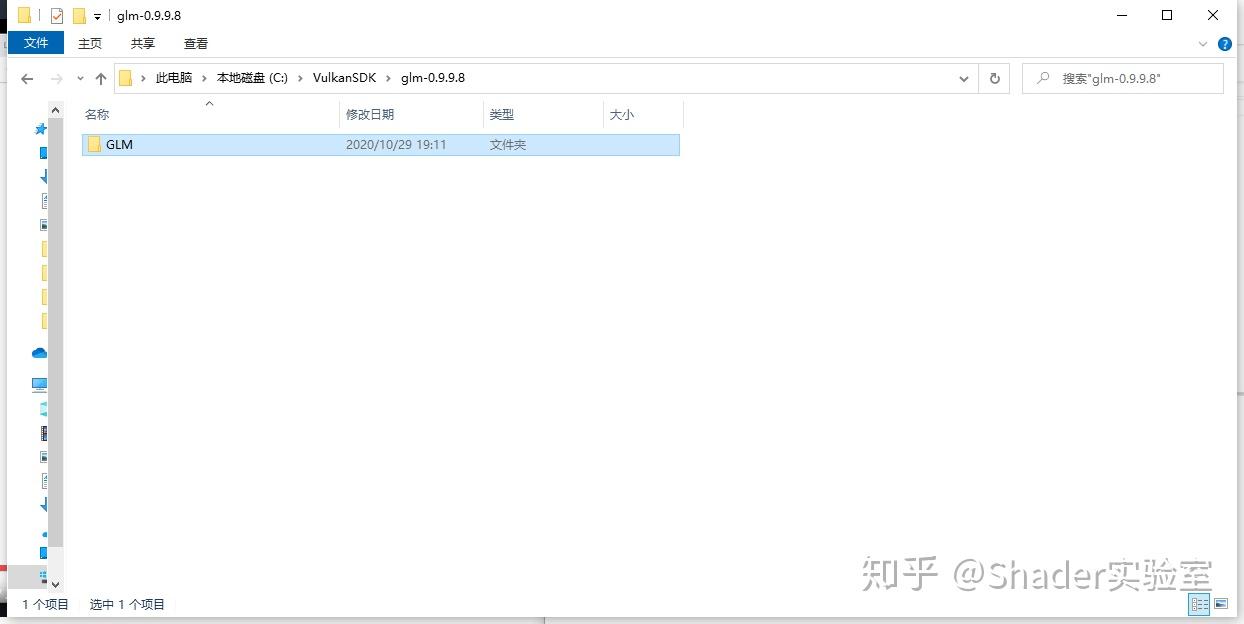Click the up-one-level arrow
Image resolution: width=1244 pixels, height=624 pixels.
pos(101,78)
